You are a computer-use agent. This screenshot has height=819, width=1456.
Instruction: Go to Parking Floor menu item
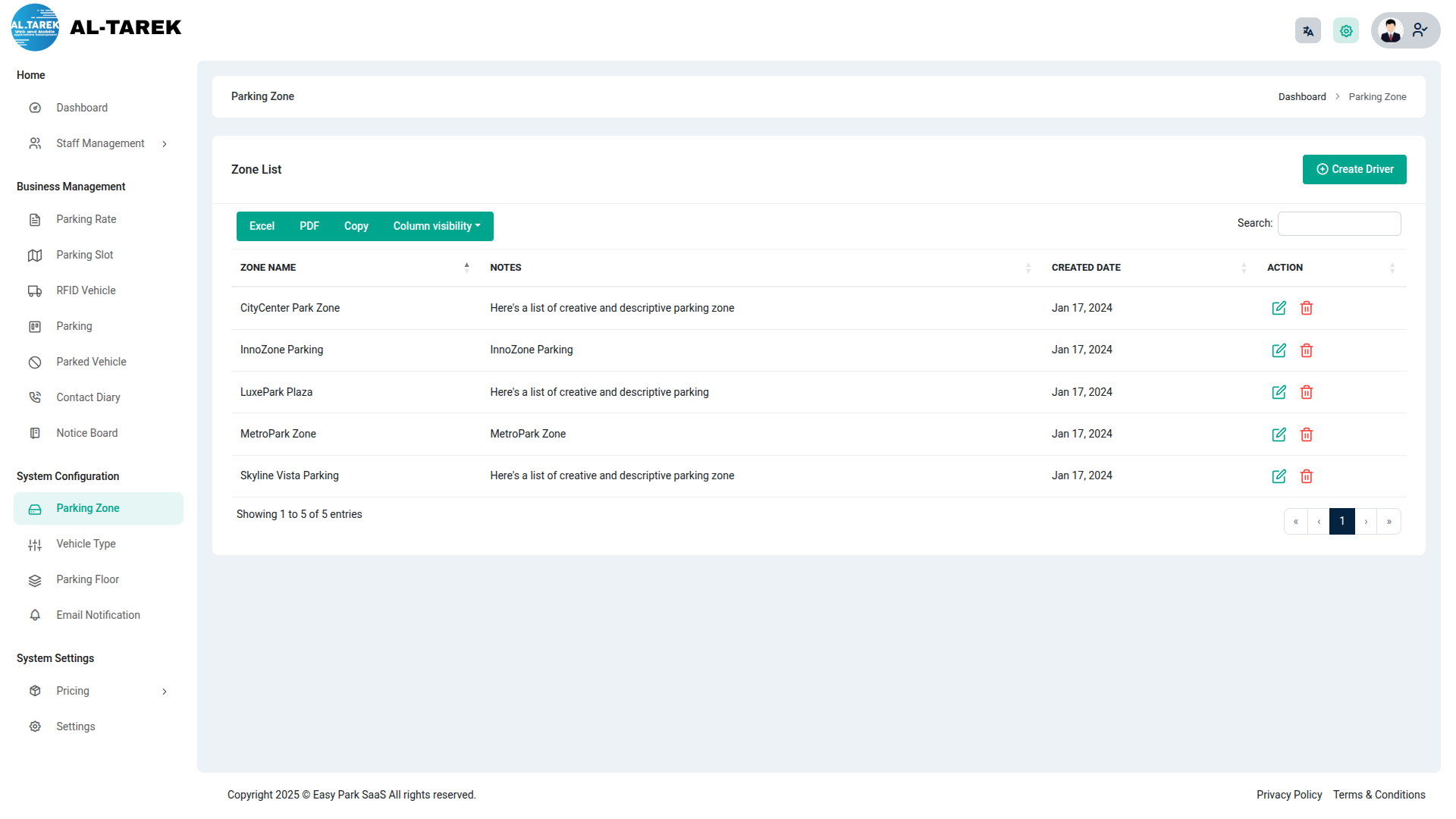coord(87,579)
